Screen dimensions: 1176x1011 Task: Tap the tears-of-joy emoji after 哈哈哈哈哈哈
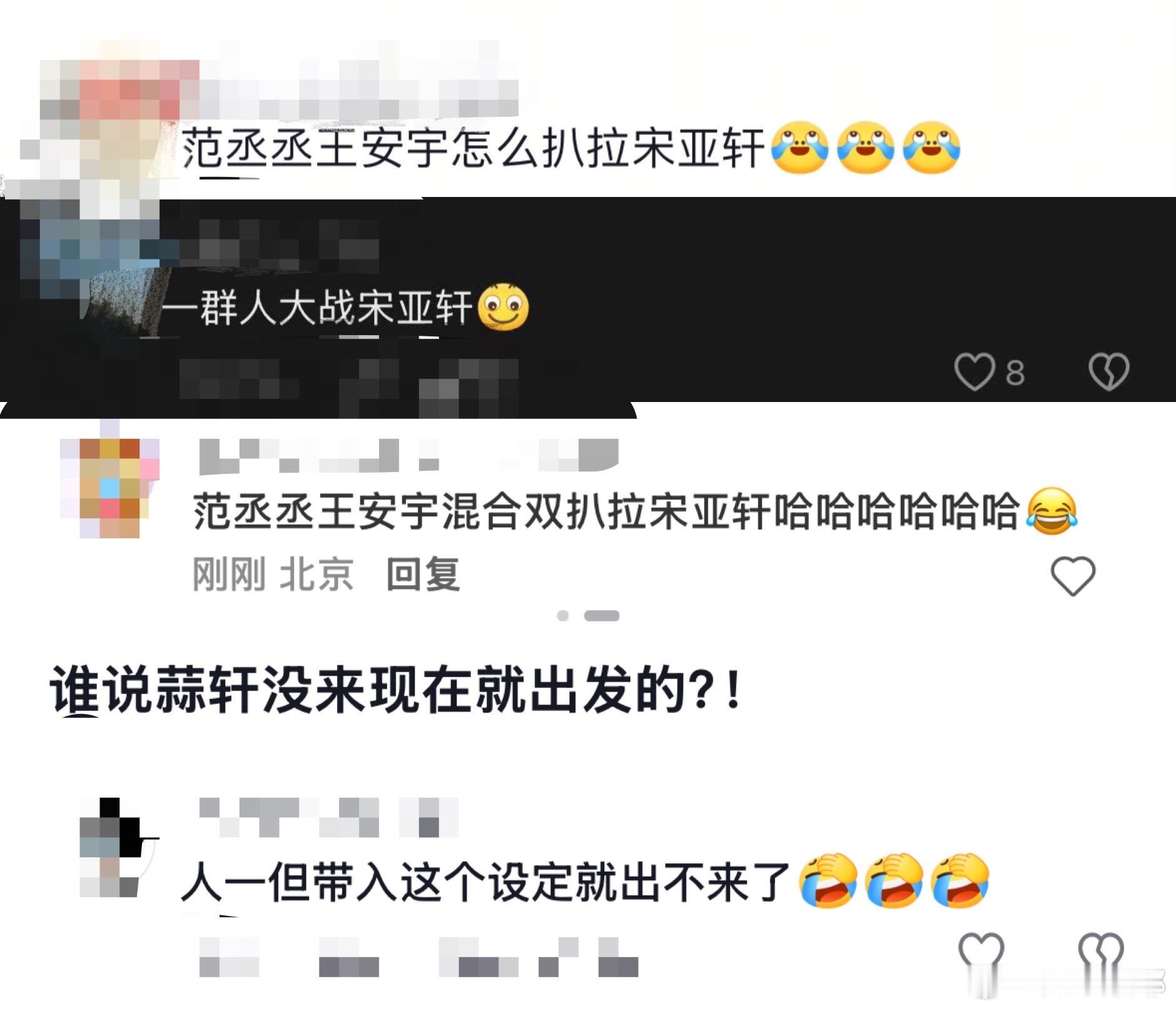(1052, 511)
